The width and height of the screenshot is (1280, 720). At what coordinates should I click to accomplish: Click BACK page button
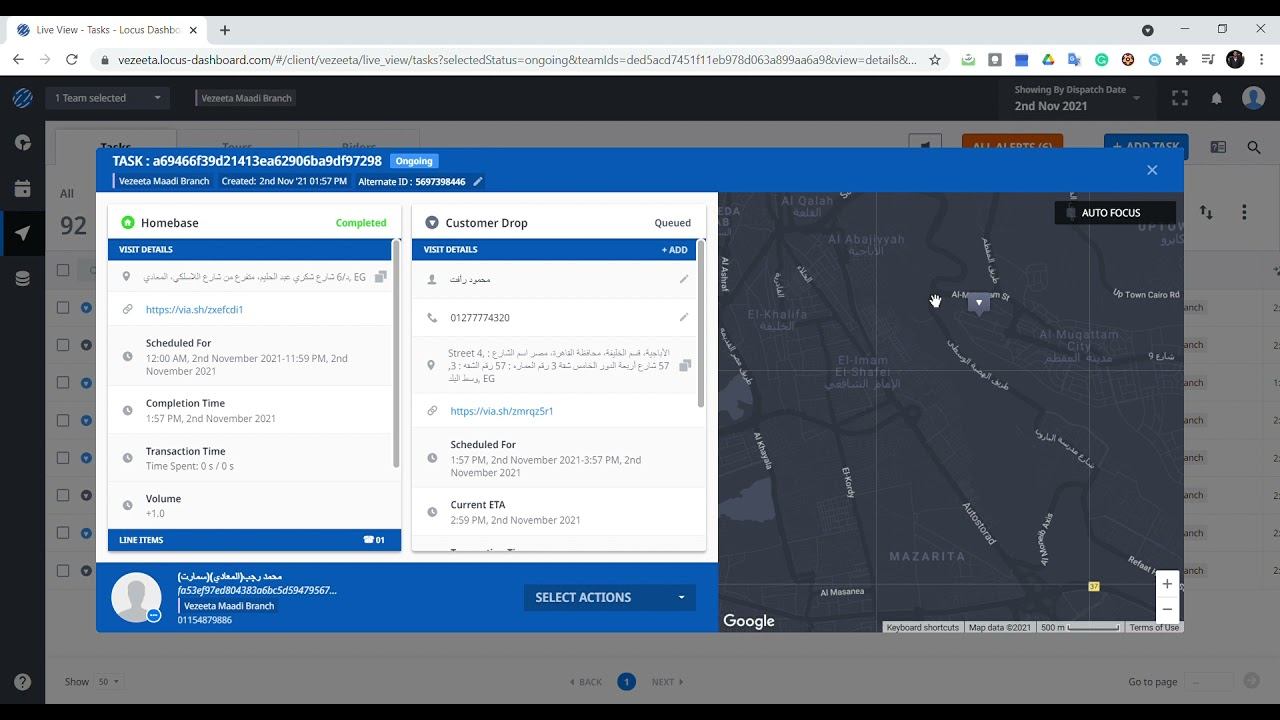tap(586, 682)
